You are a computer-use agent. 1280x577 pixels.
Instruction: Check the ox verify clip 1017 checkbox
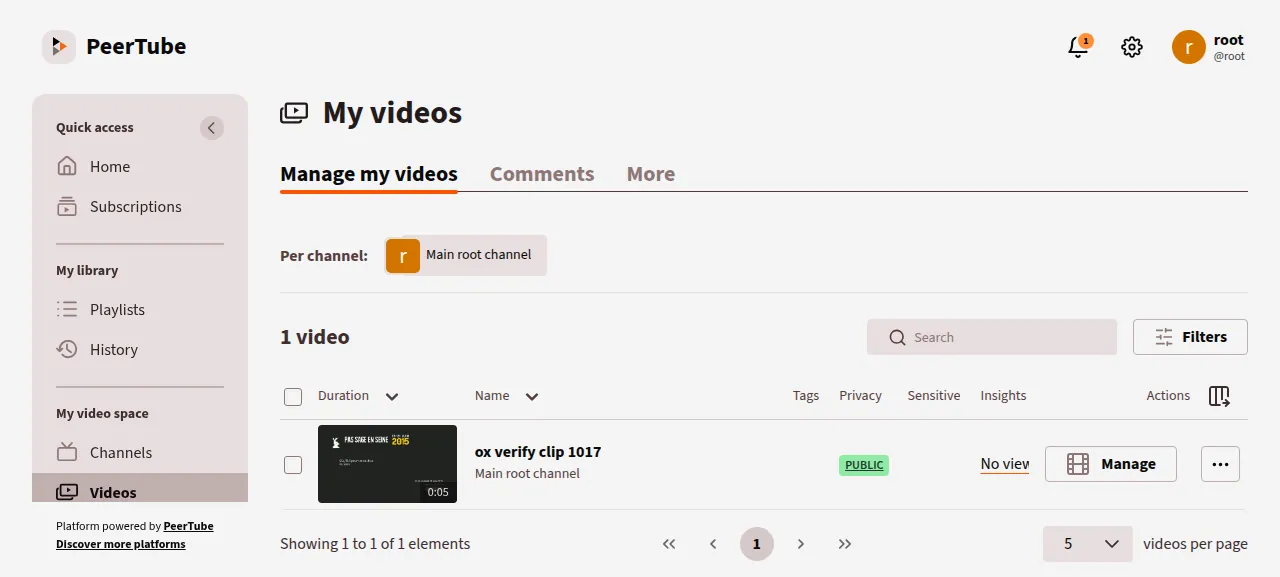tap(293, 465)
